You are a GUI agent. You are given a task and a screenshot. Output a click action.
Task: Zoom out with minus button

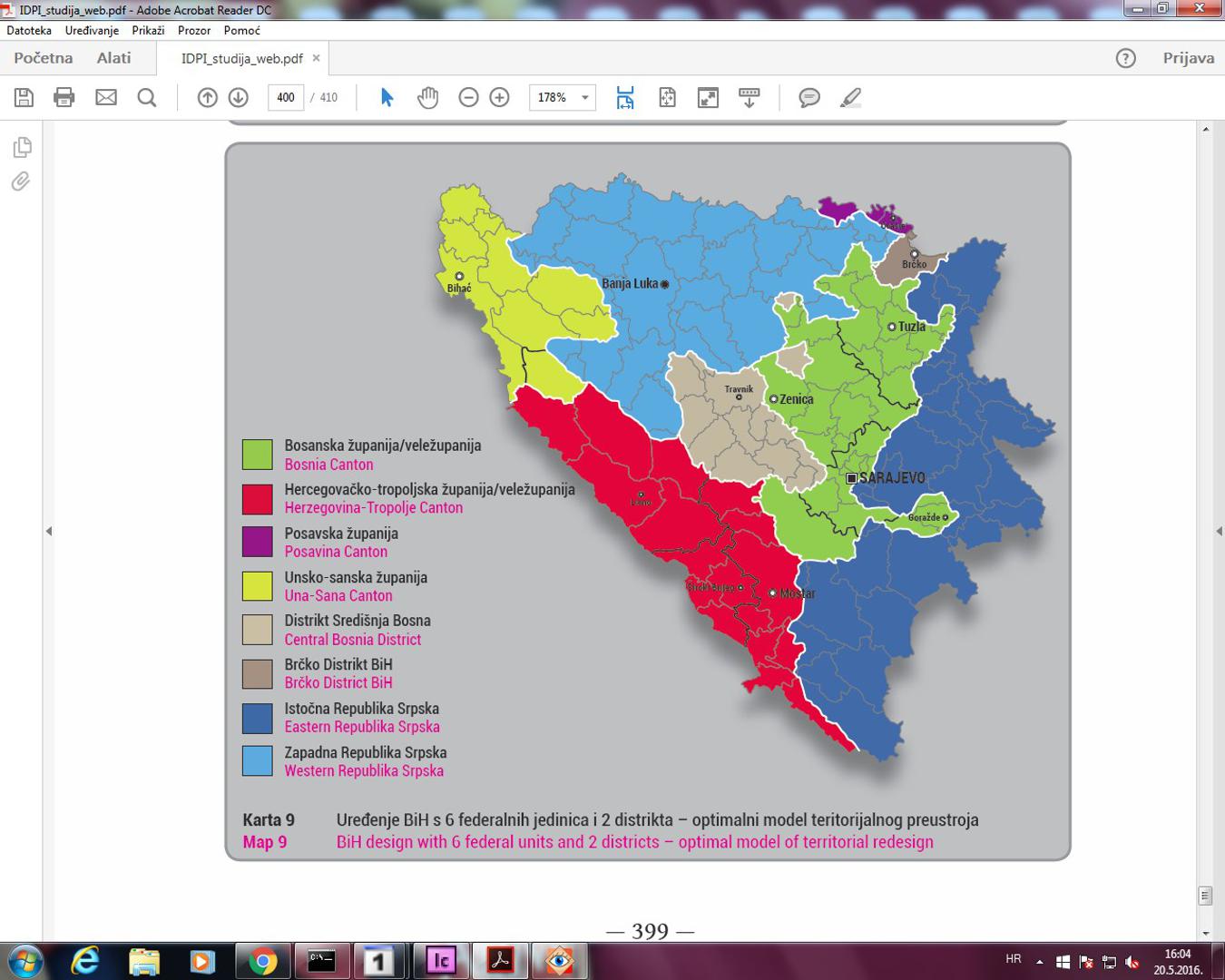click(x=468, y=98)
